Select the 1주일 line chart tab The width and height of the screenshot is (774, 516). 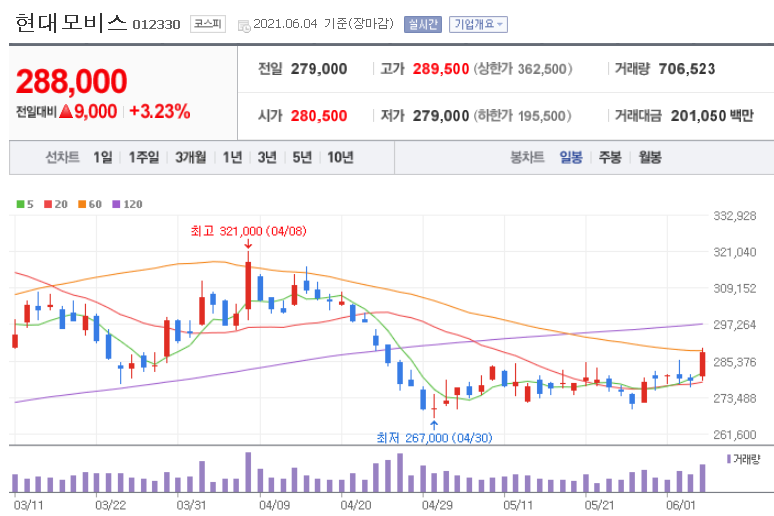[144, 158]
